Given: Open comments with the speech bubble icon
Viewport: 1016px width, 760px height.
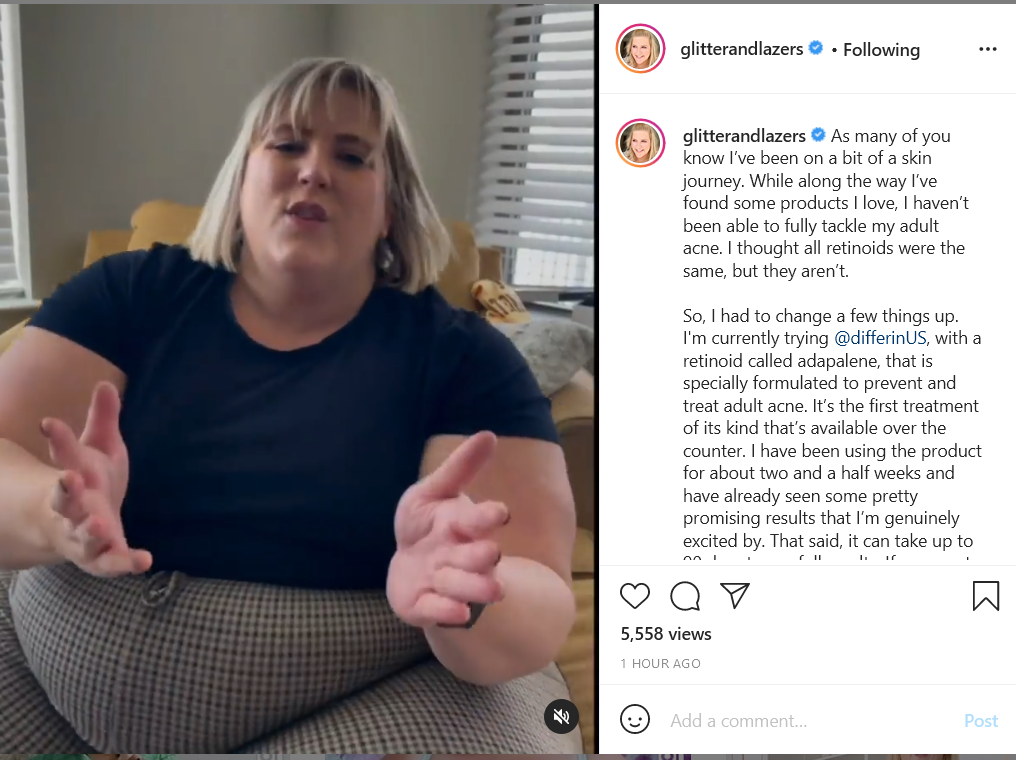Looking at the screenshot, I should point(685,596).
